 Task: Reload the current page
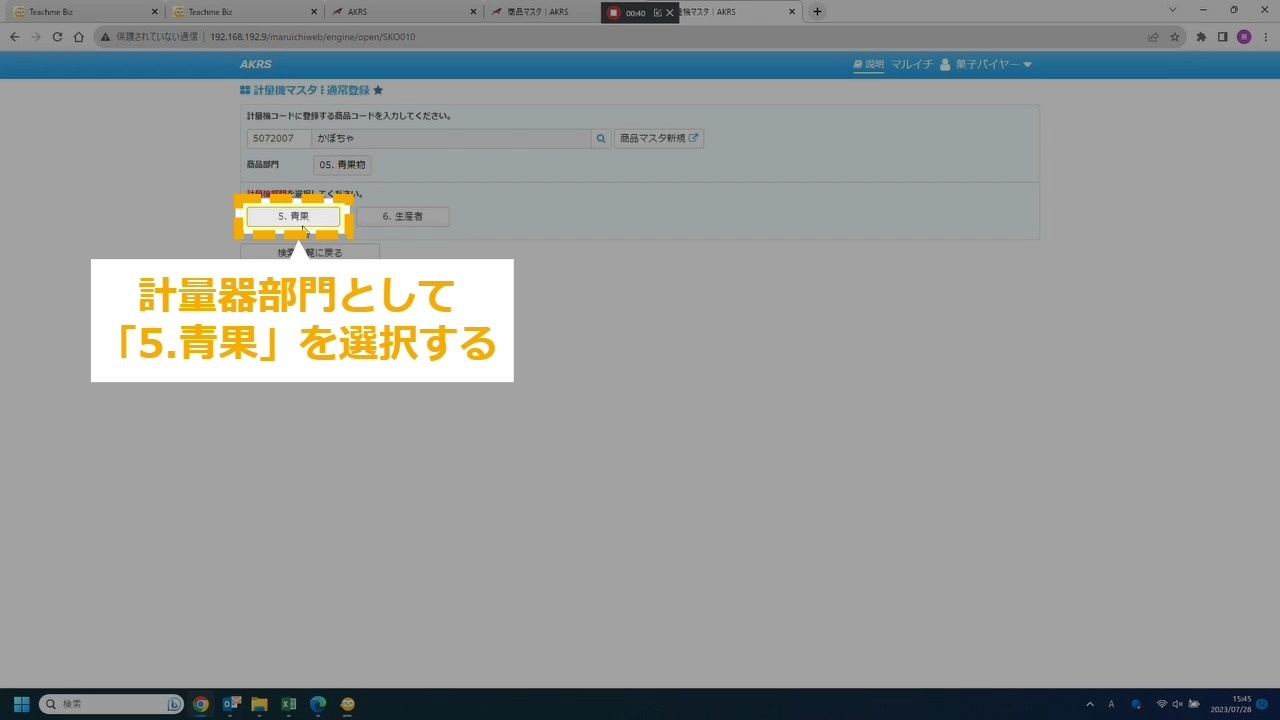pos(57,37)
